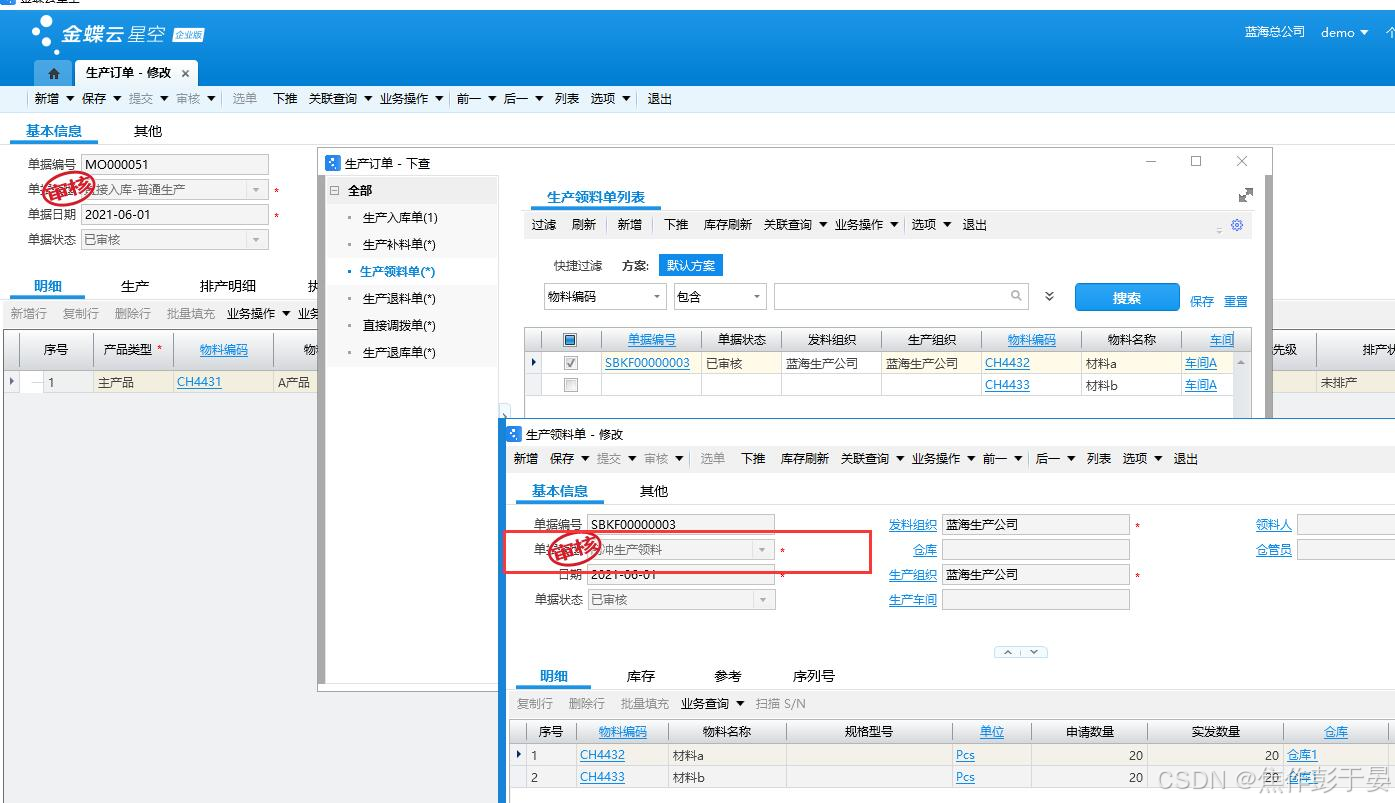Click the blue 搜索 button
Viewport: 1395px width, 803px height.
click(1127, 297)
